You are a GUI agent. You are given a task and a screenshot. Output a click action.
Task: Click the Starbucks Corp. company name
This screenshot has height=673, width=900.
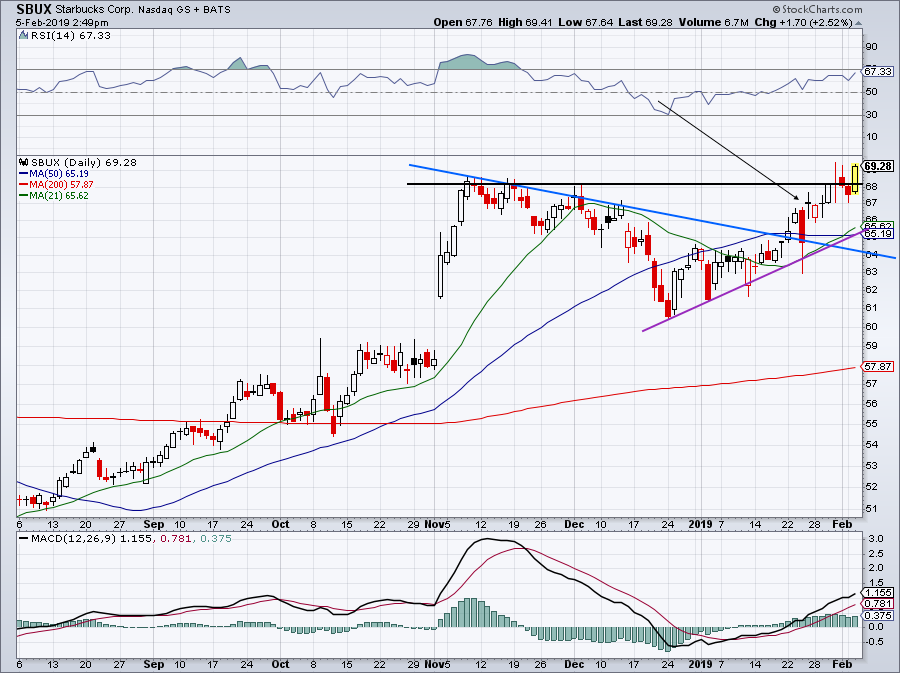coord(94,10)
